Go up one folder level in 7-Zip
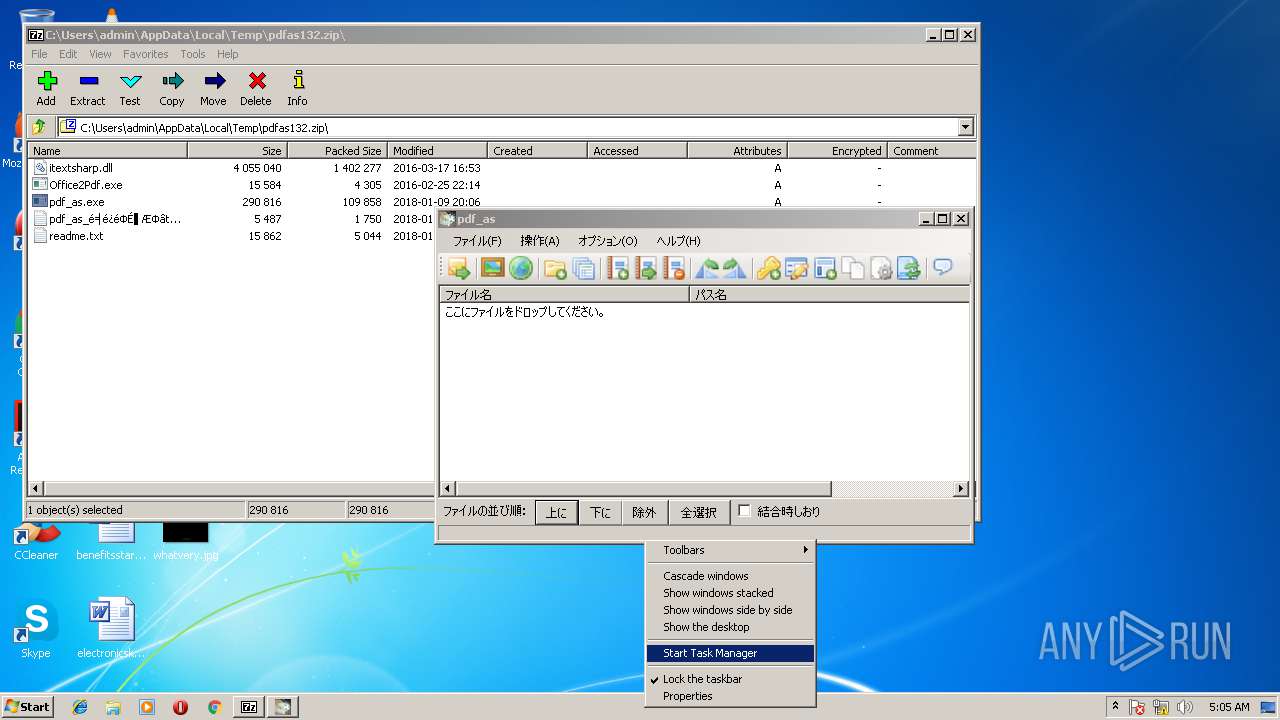This screenshot has width=1280, height=720. 39,127
